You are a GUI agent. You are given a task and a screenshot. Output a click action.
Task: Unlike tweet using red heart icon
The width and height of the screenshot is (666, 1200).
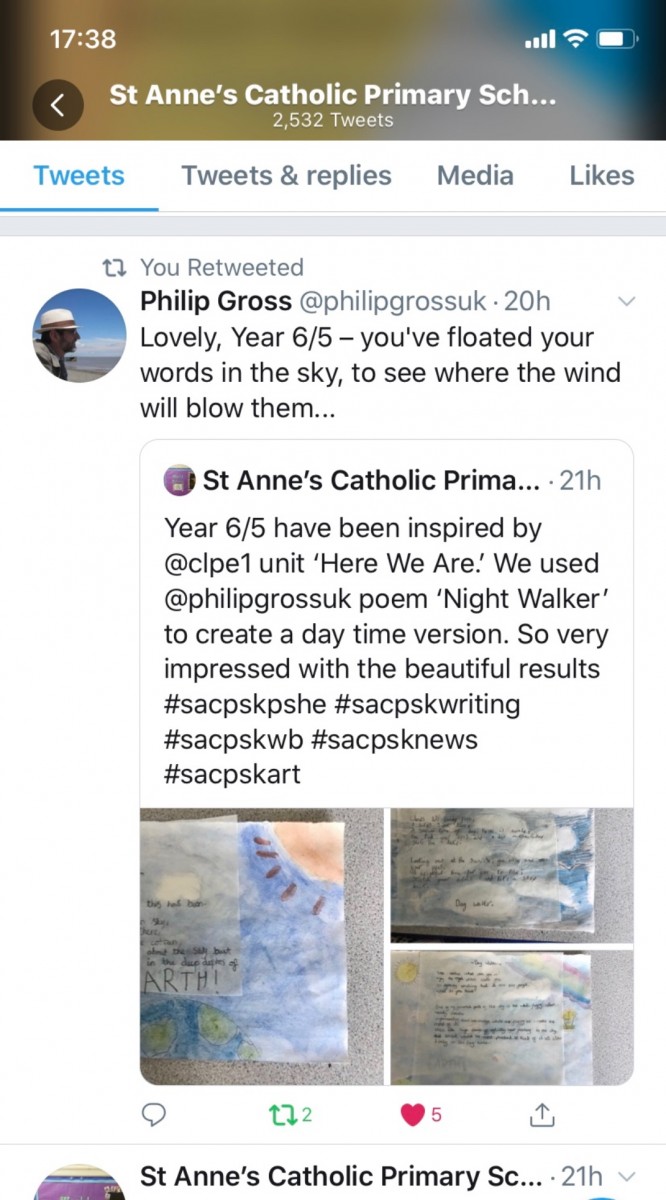click(x=413, y=1114)
